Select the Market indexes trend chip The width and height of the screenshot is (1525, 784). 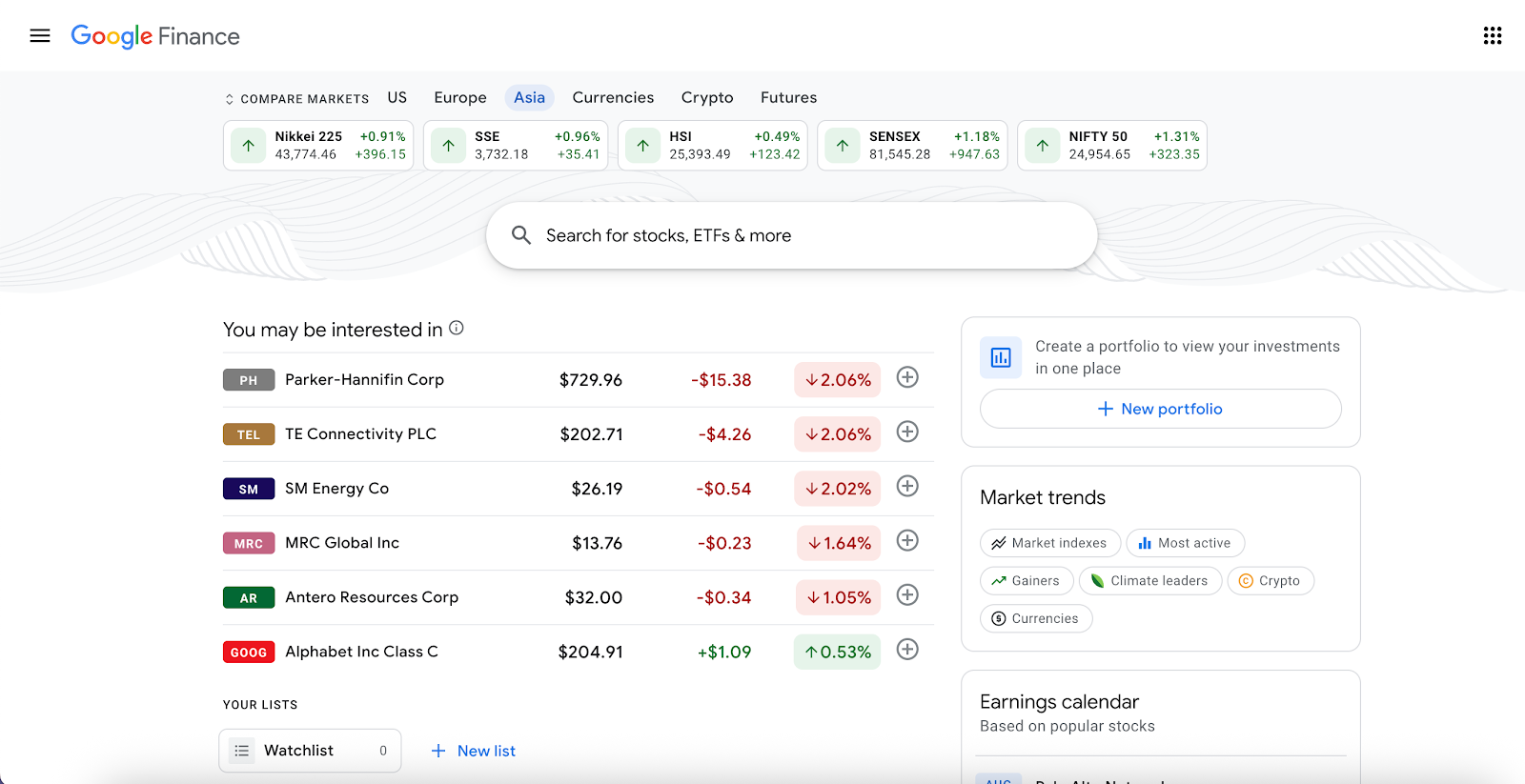pyautogui.click(x=1050, y=543)
